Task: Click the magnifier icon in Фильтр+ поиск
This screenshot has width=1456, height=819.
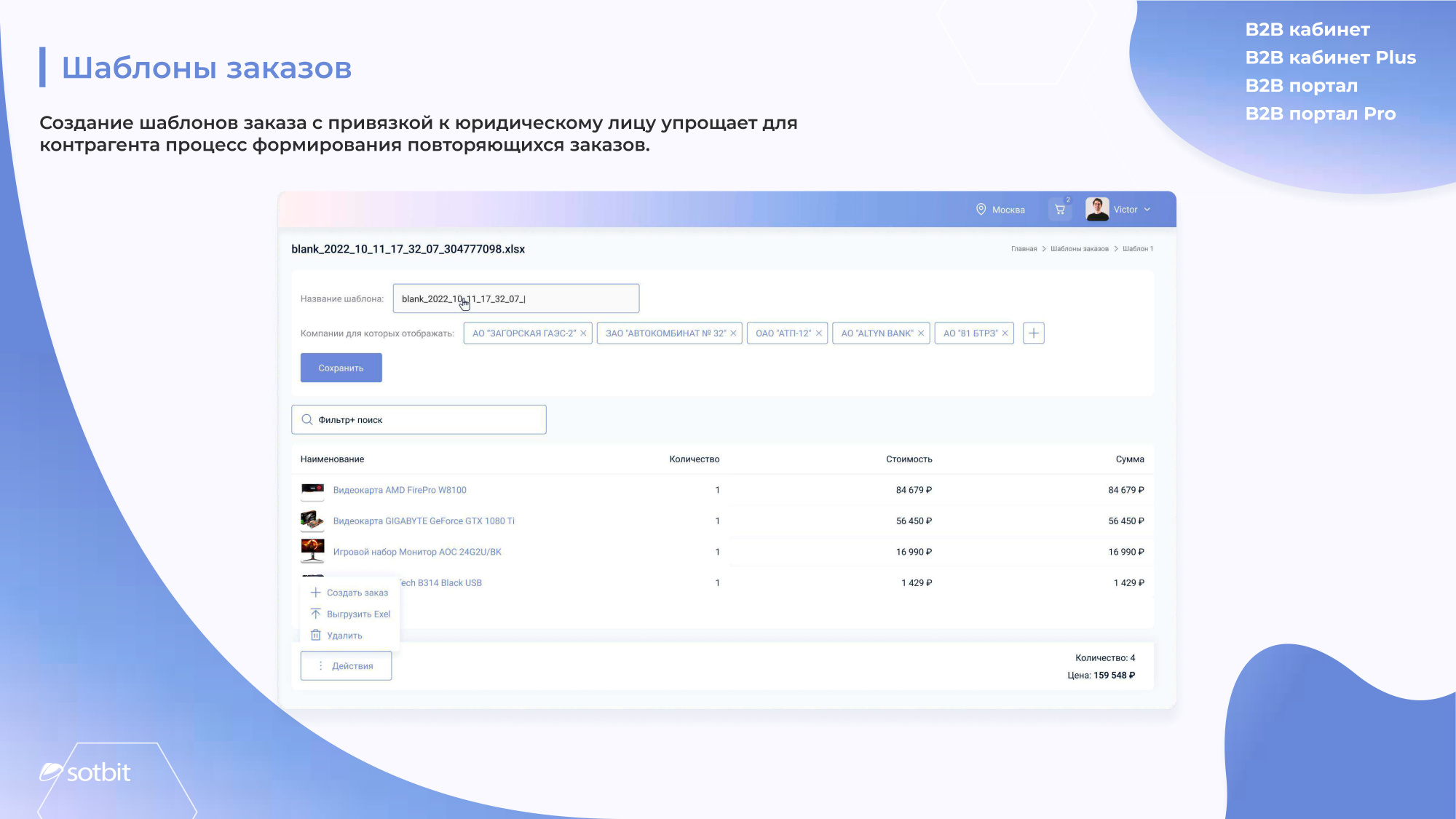Action: pos(306,419)
